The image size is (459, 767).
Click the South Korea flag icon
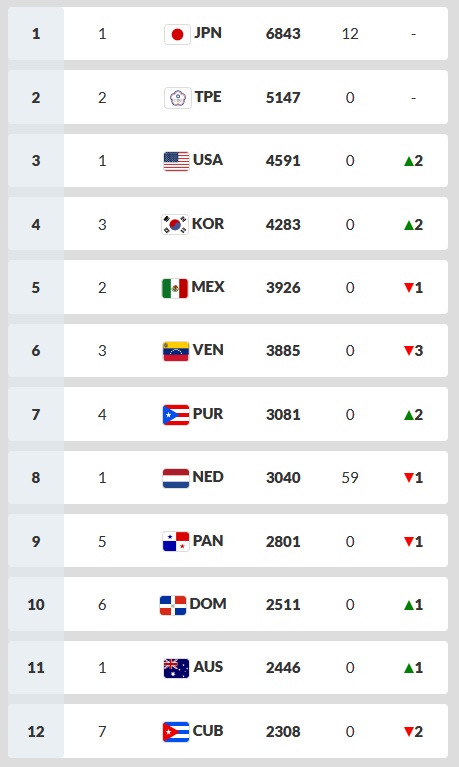pyautogui.click(x=175, y=225)
